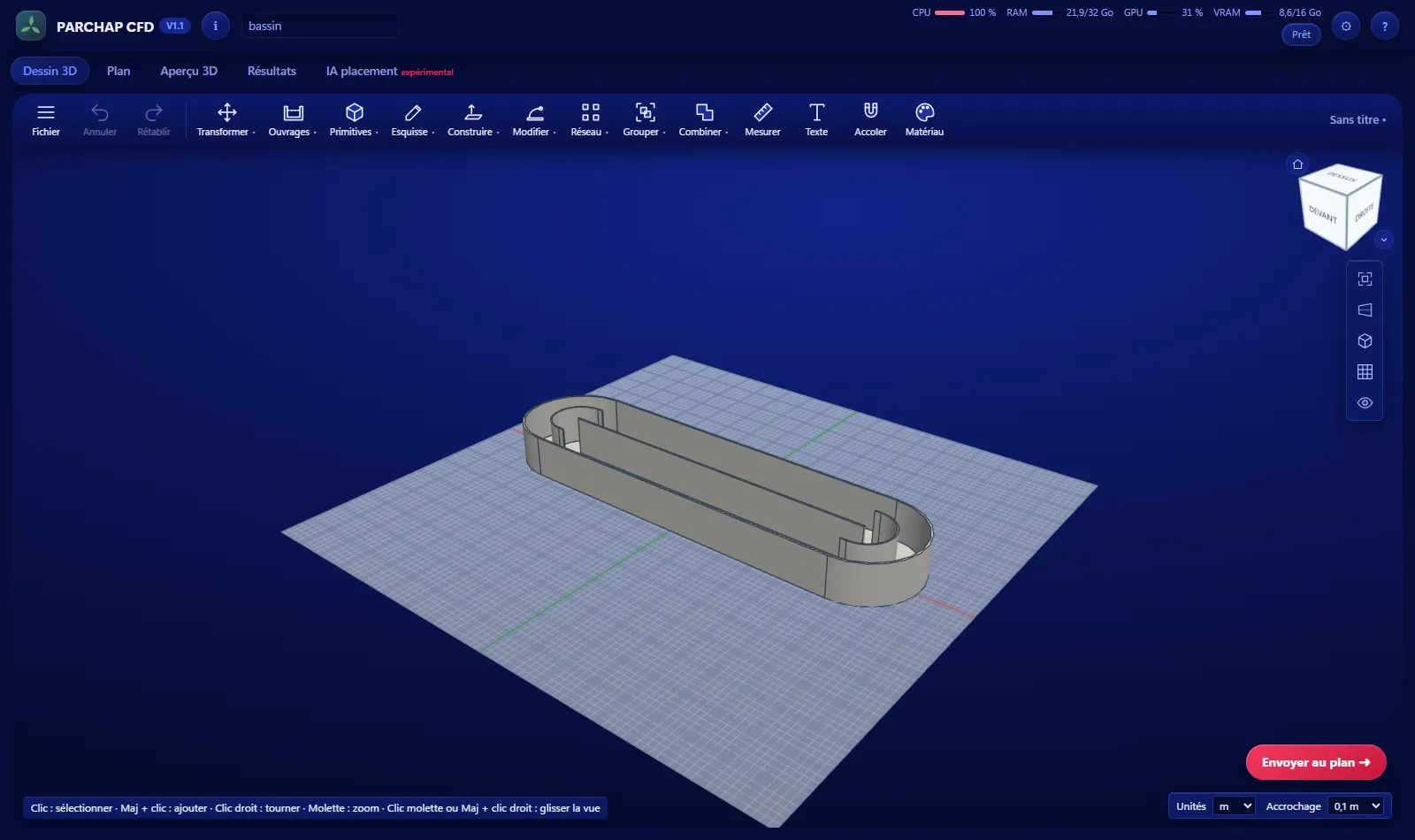This screenshot has width=1415, height=840.
Task: Open the Réseau array menu
Action: 590,119
